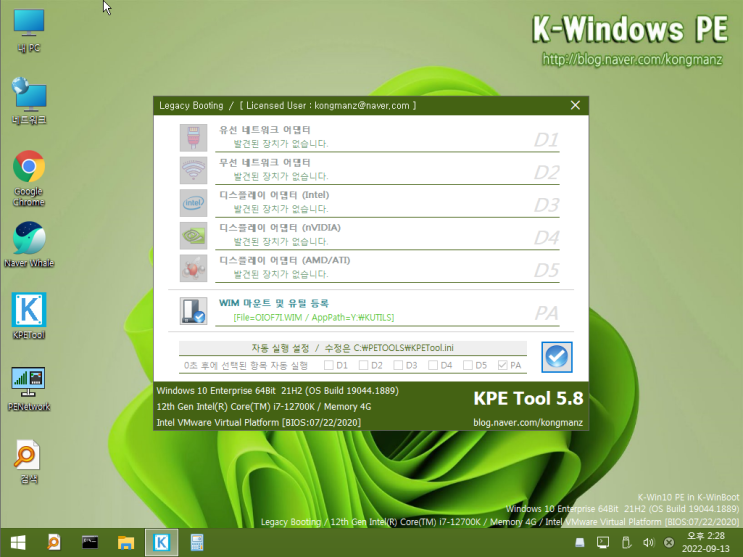Click the drive tray icon

(x=580, y=542)
